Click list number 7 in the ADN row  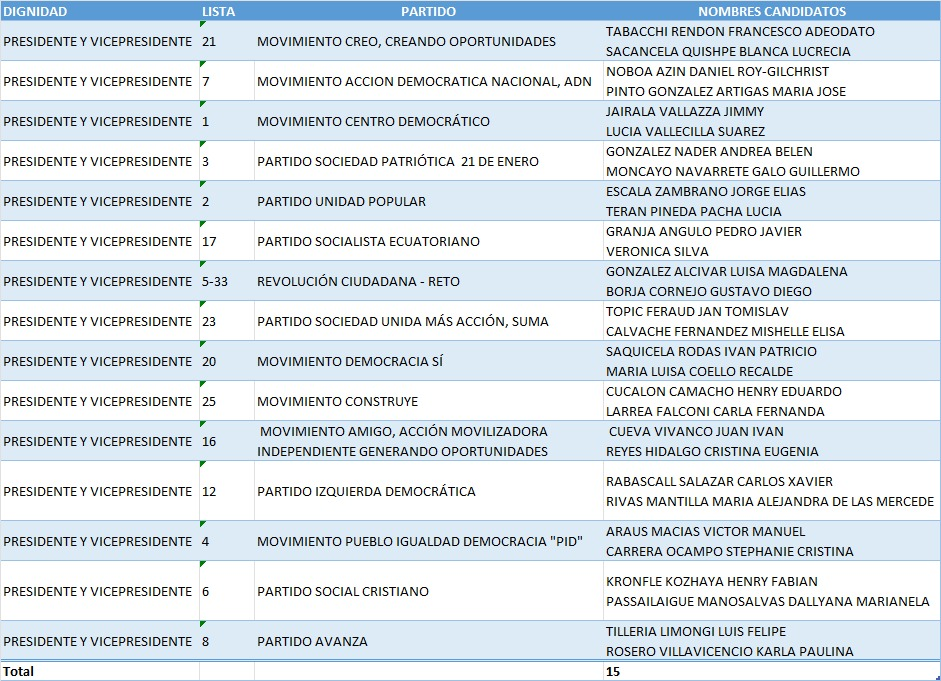point(206,82)
